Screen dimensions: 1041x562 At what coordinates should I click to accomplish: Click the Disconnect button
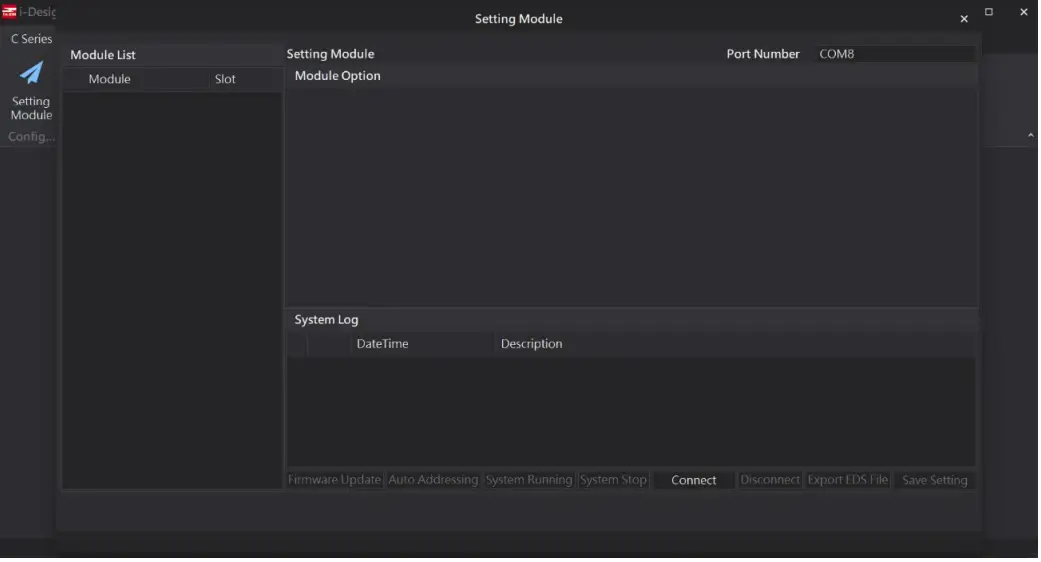(769, 480)
